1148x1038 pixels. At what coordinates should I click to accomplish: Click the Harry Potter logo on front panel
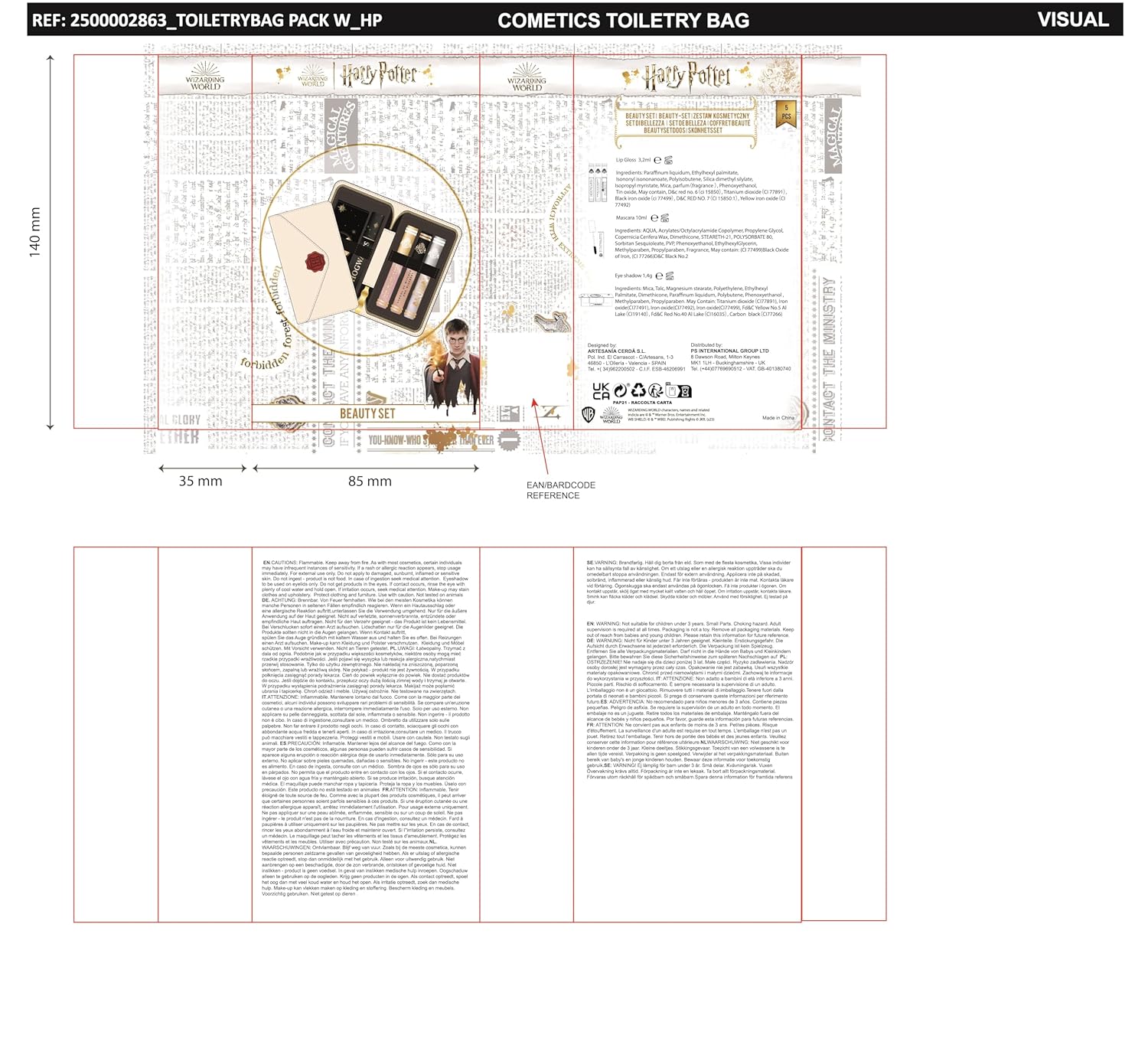pos(379,76)
